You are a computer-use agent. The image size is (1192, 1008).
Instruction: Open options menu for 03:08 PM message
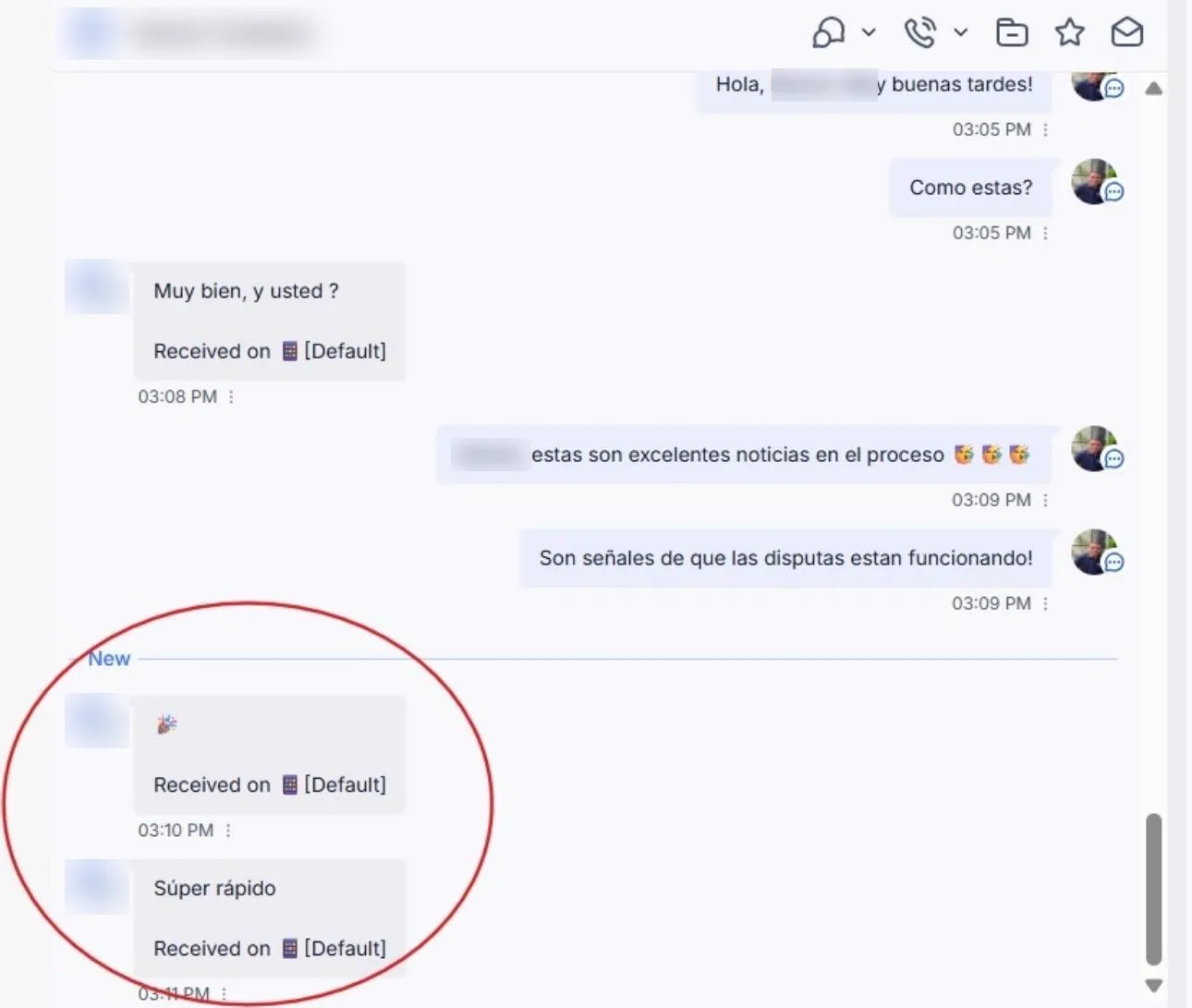231,397
